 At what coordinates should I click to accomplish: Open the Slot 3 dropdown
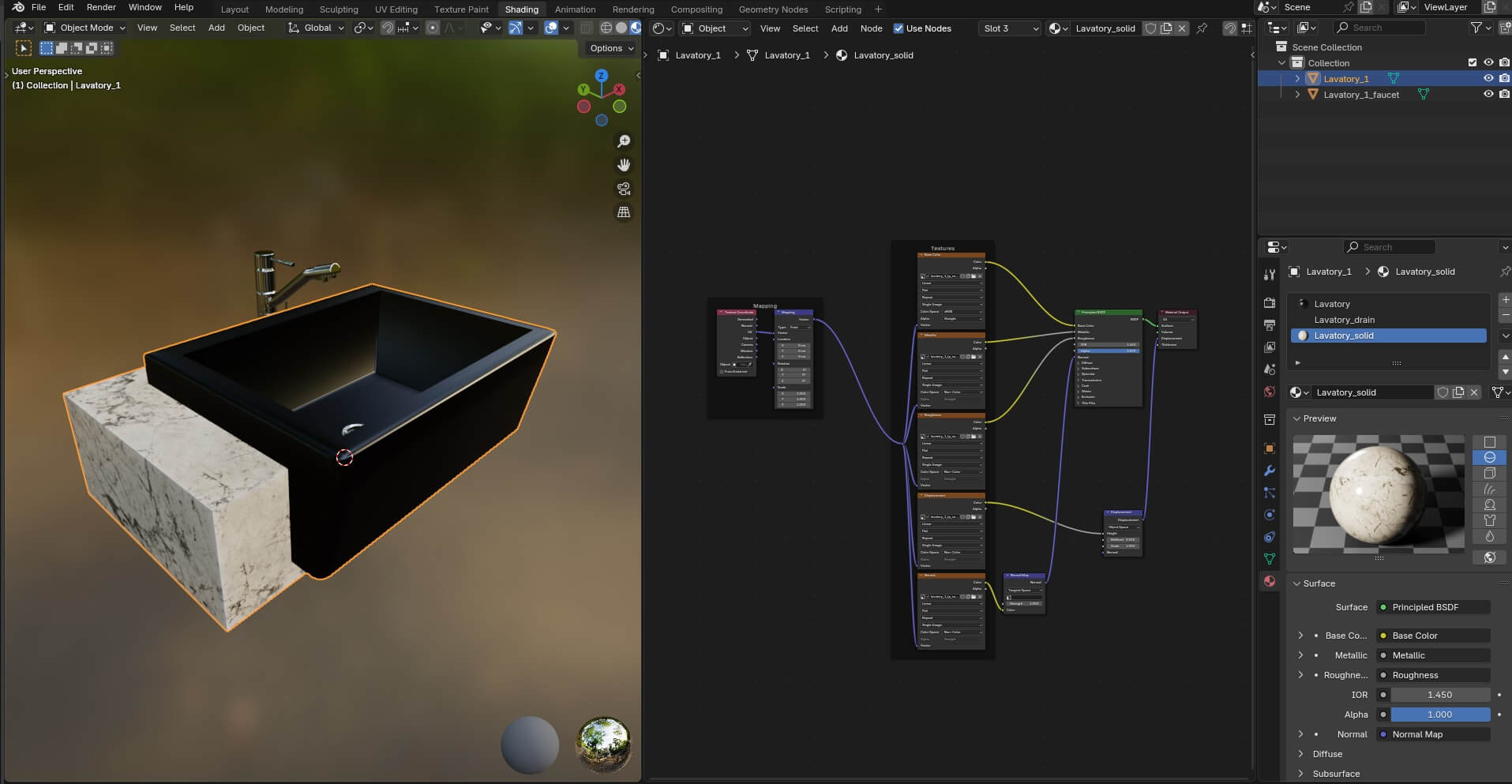coord(1010,28)
